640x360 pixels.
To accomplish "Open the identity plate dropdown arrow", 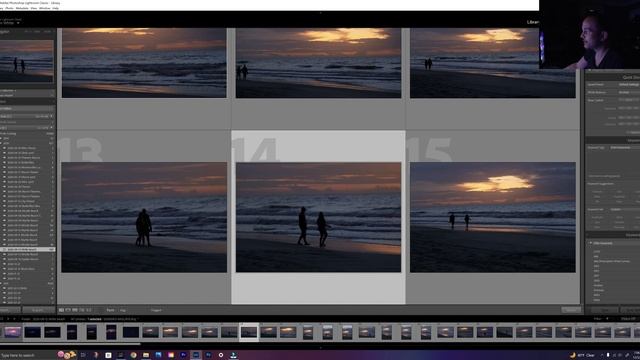I will click(x=18, y=23).
